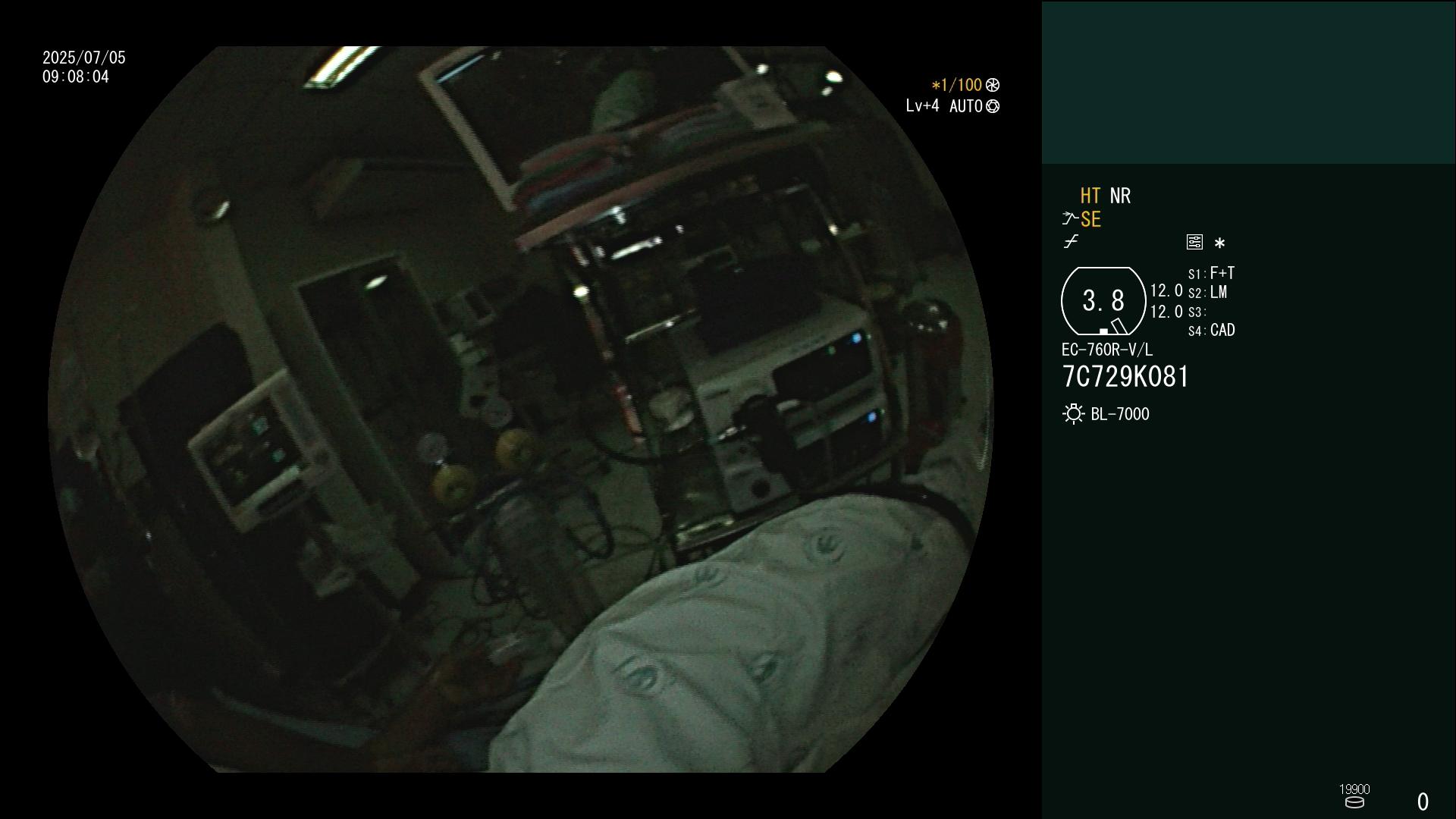Click the NR noise reduction indicator

pos(1120,196)
